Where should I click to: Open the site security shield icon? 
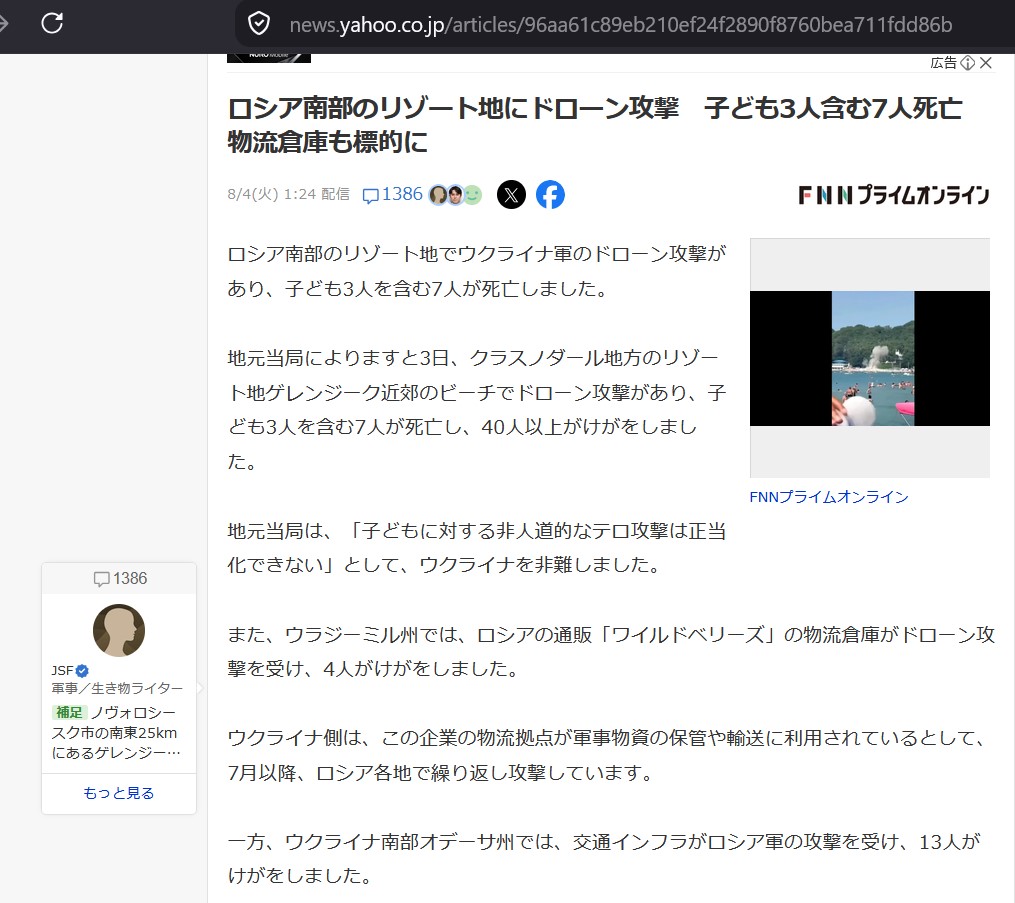pyautogui.click(x=259, y=24)
